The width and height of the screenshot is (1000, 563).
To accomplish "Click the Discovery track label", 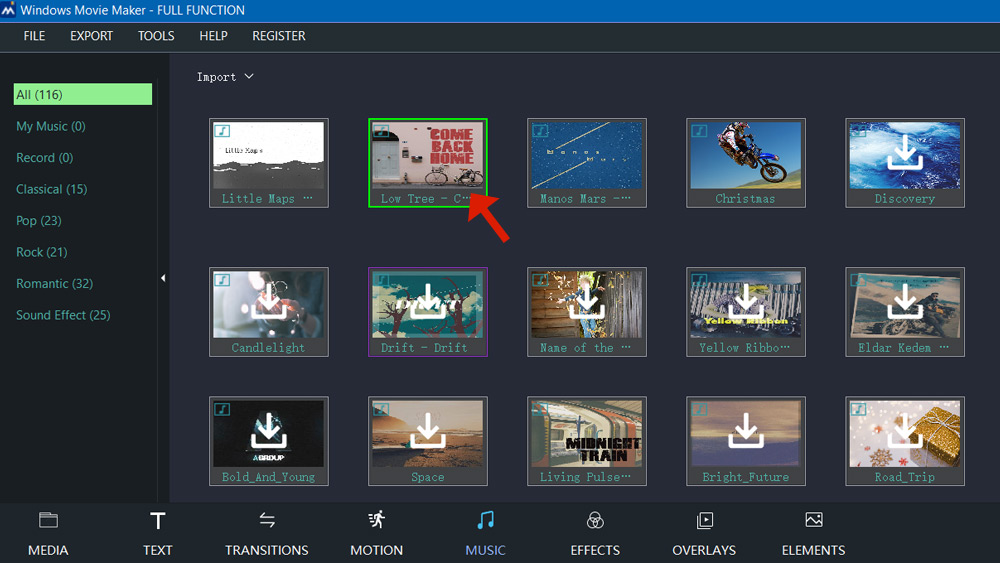I will (x=904, y=199).
